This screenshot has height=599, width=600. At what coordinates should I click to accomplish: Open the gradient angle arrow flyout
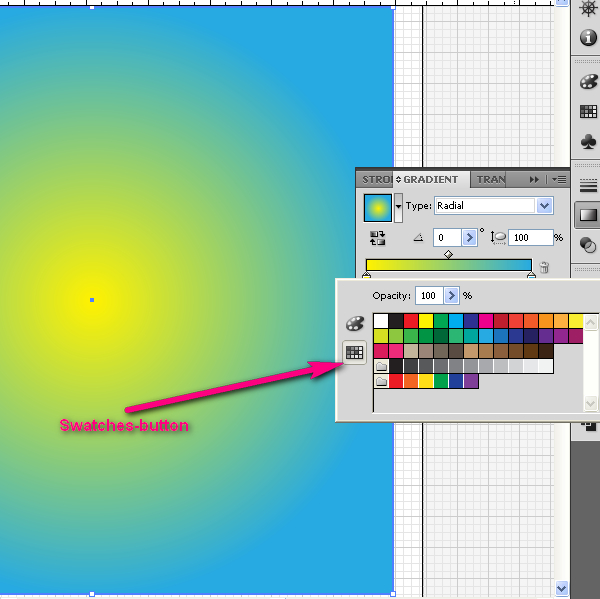[470, 238]
